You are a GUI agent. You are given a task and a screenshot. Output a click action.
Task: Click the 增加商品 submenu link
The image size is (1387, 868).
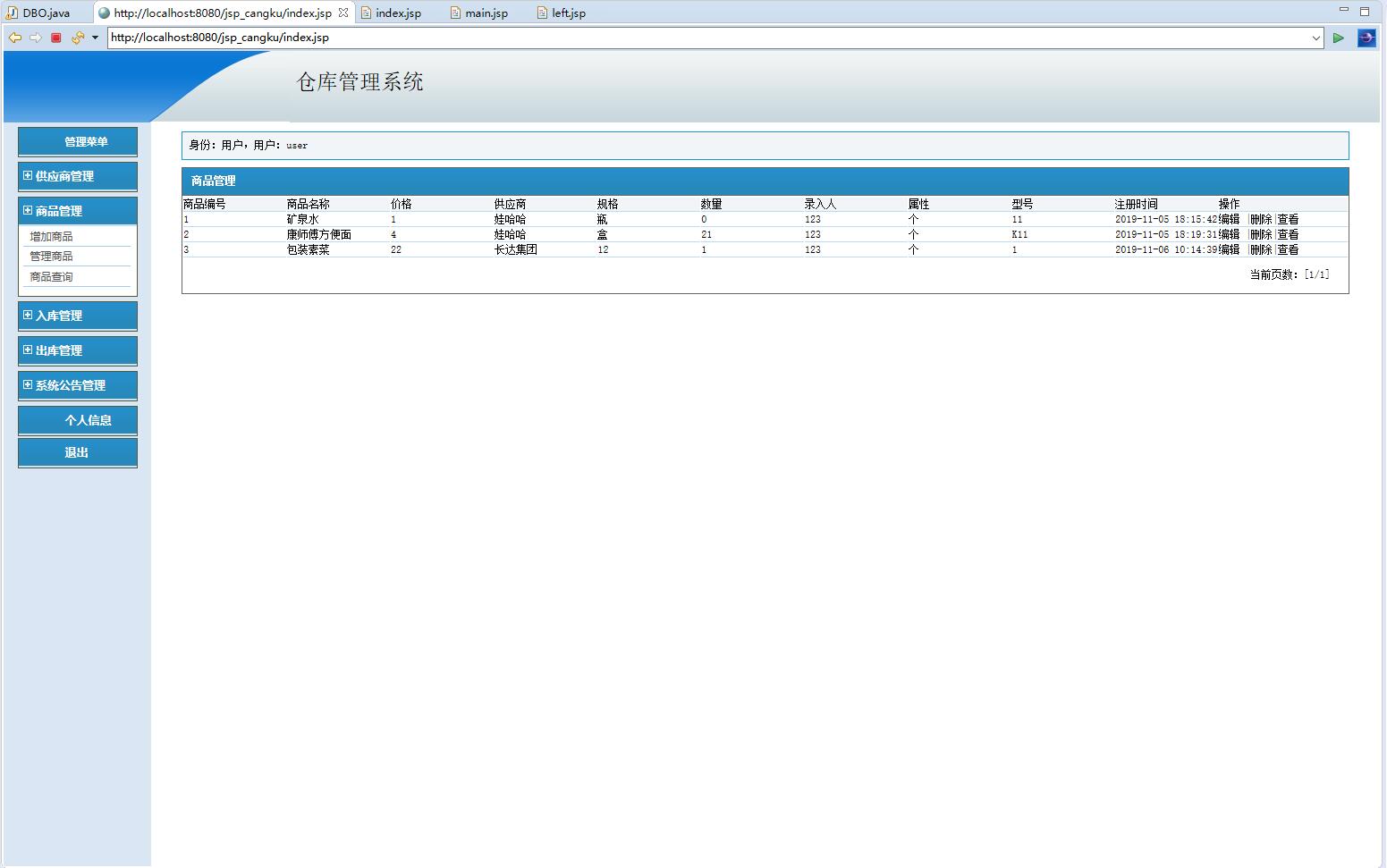pyautogui.click(x=51, y=237)
